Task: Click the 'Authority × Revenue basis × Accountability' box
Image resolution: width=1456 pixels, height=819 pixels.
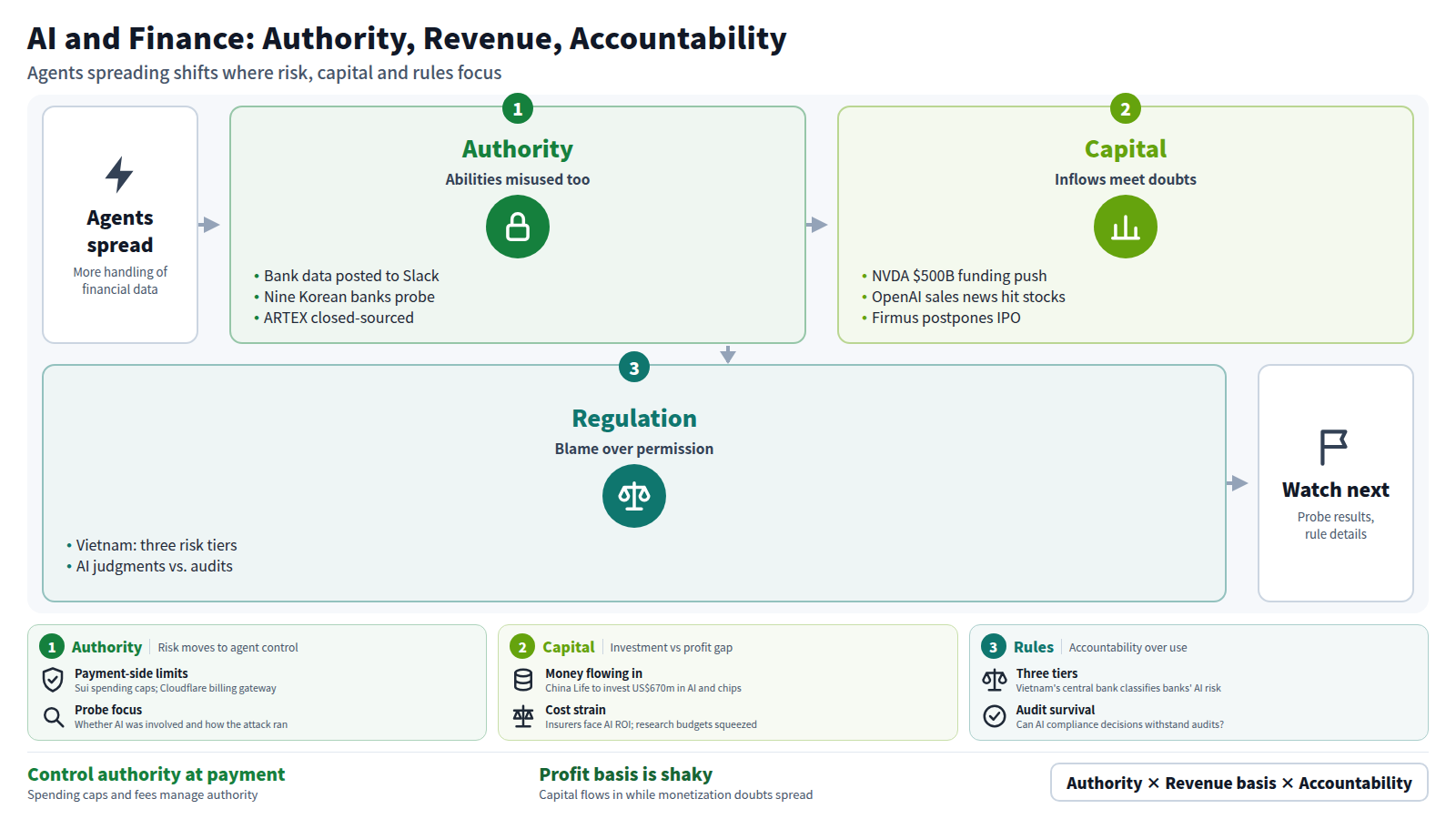Action: (1239, 783)
